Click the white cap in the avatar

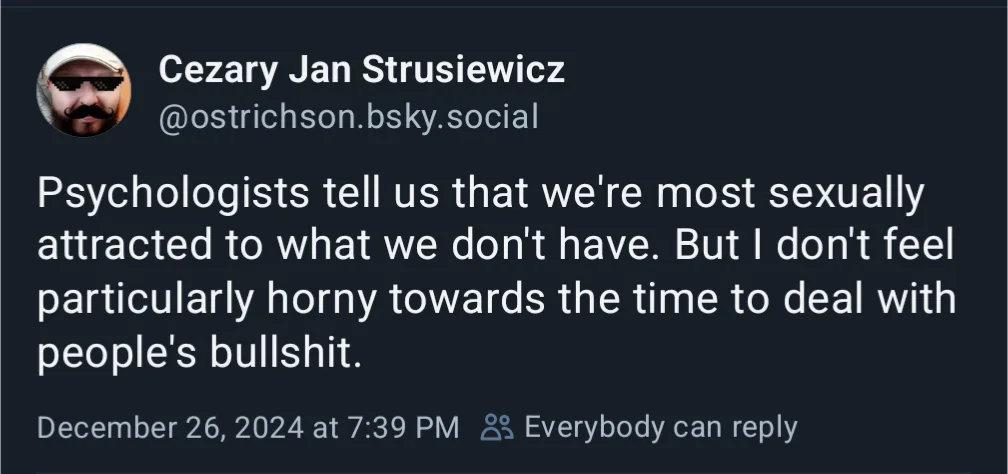[x=82, y=60]
